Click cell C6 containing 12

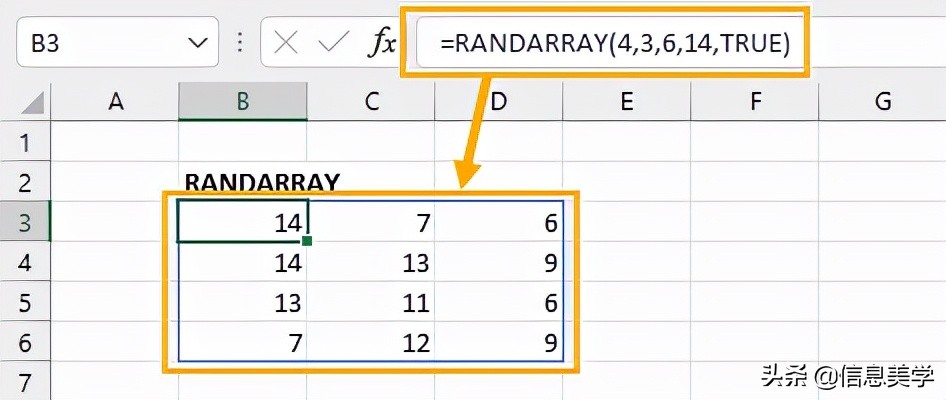[370, 342]
